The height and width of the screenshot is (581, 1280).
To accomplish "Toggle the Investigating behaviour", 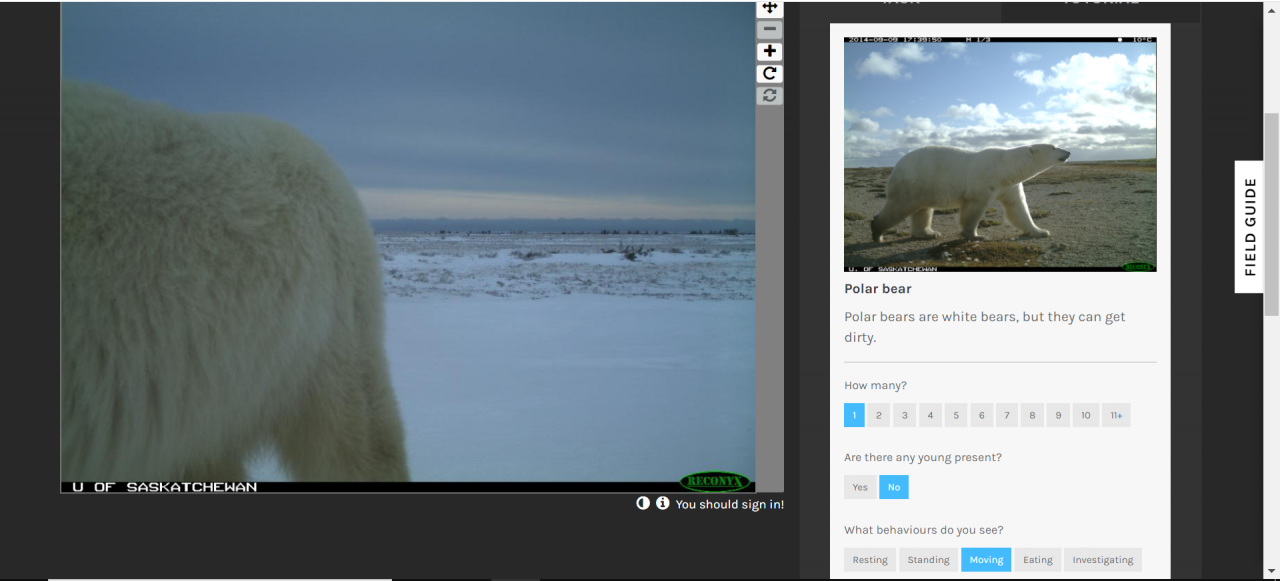I will point(1103,560).
